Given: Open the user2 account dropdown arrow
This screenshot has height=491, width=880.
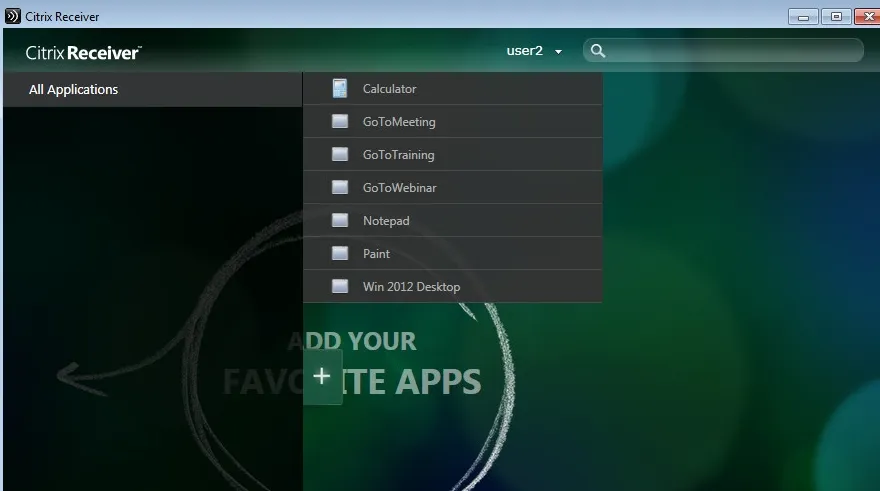Looking at the screenshot, I should 558,52.
